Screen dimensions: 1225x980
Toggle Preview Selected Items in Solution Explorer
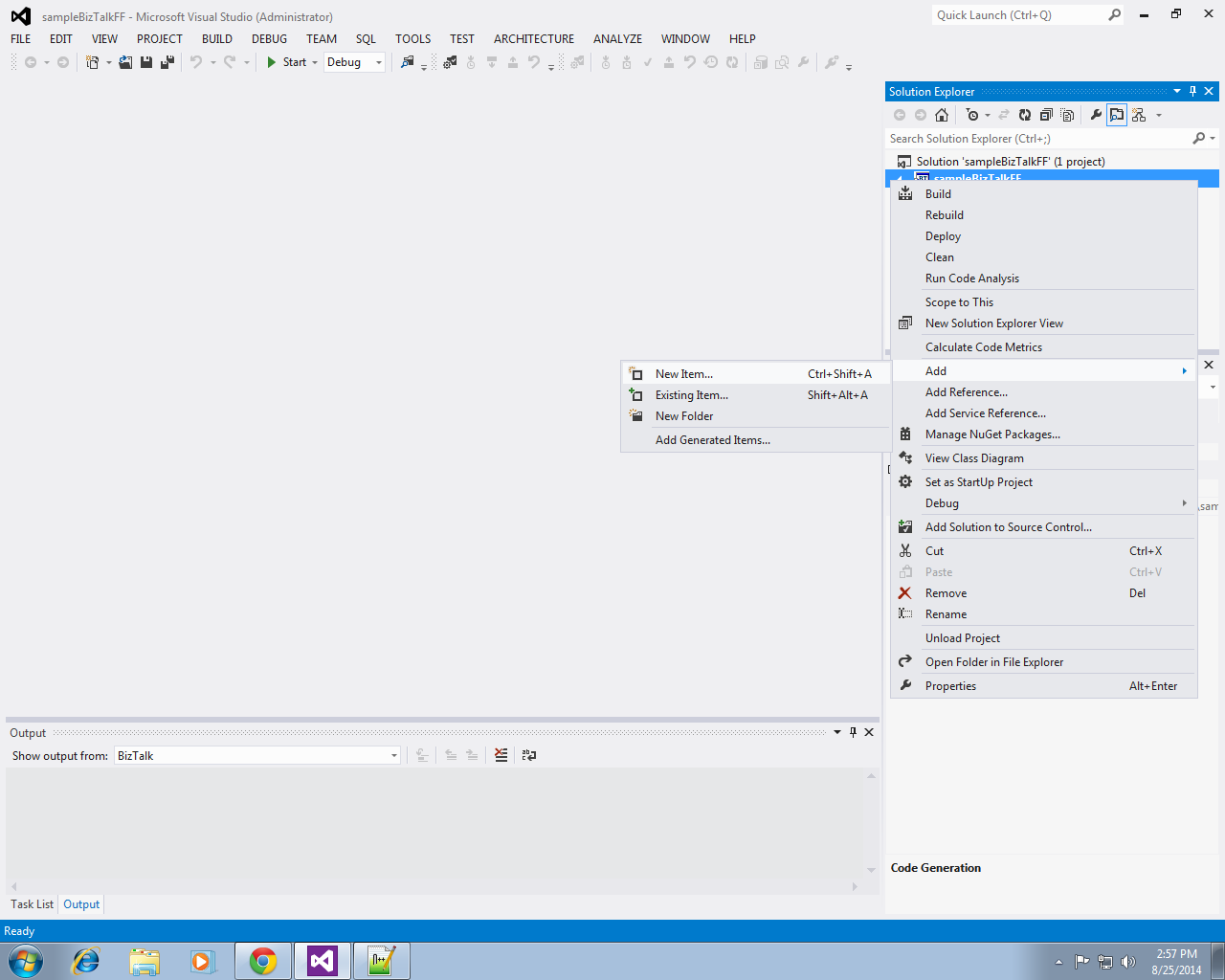[1117, 114]
